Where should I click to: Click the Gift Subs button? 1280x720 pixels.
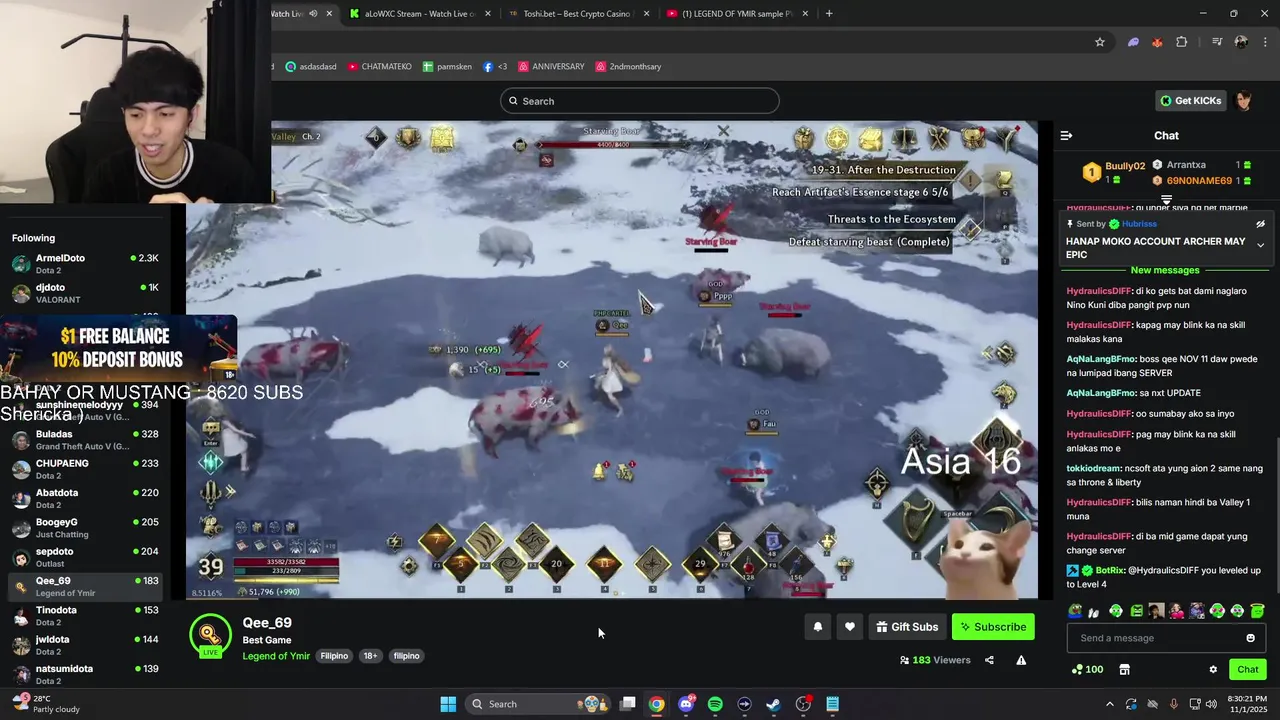(907, 627)
